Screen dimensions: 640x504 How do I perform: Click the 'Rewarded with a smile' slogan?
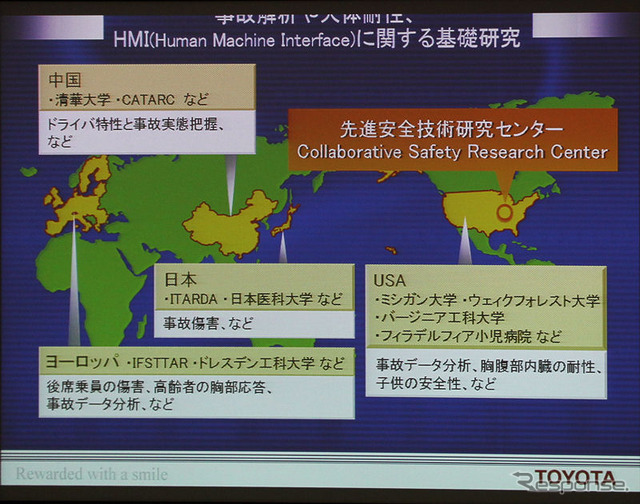point(92,474)
